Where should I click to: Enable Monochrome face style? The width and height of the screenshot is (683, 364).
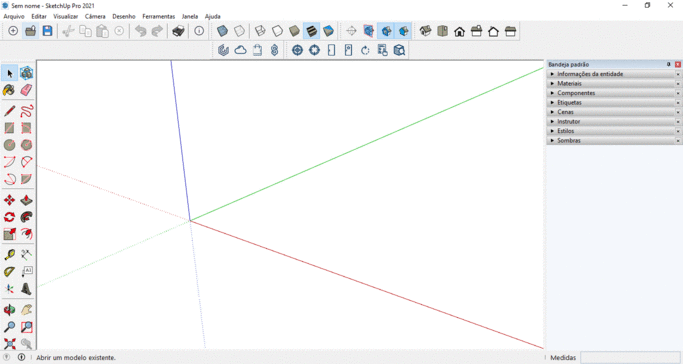click(x=328, y=31)
